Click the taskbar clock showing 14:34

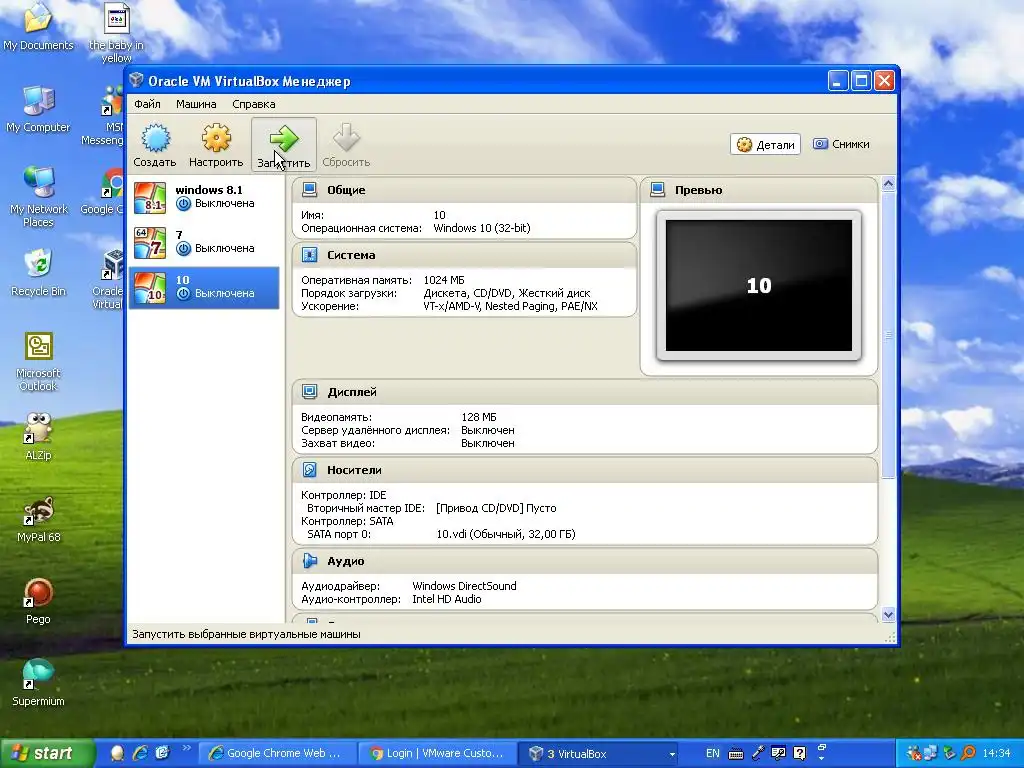tap(996, 753)
